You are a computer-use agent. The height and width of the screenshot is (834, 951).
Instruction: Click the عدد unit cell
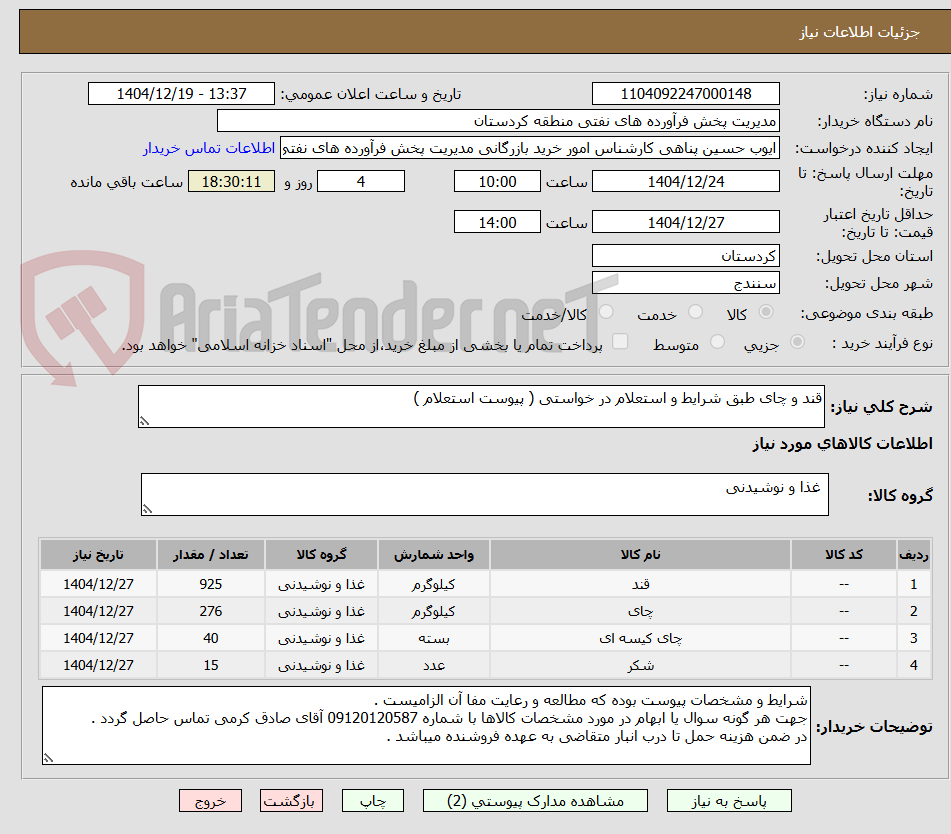point(434,665)
